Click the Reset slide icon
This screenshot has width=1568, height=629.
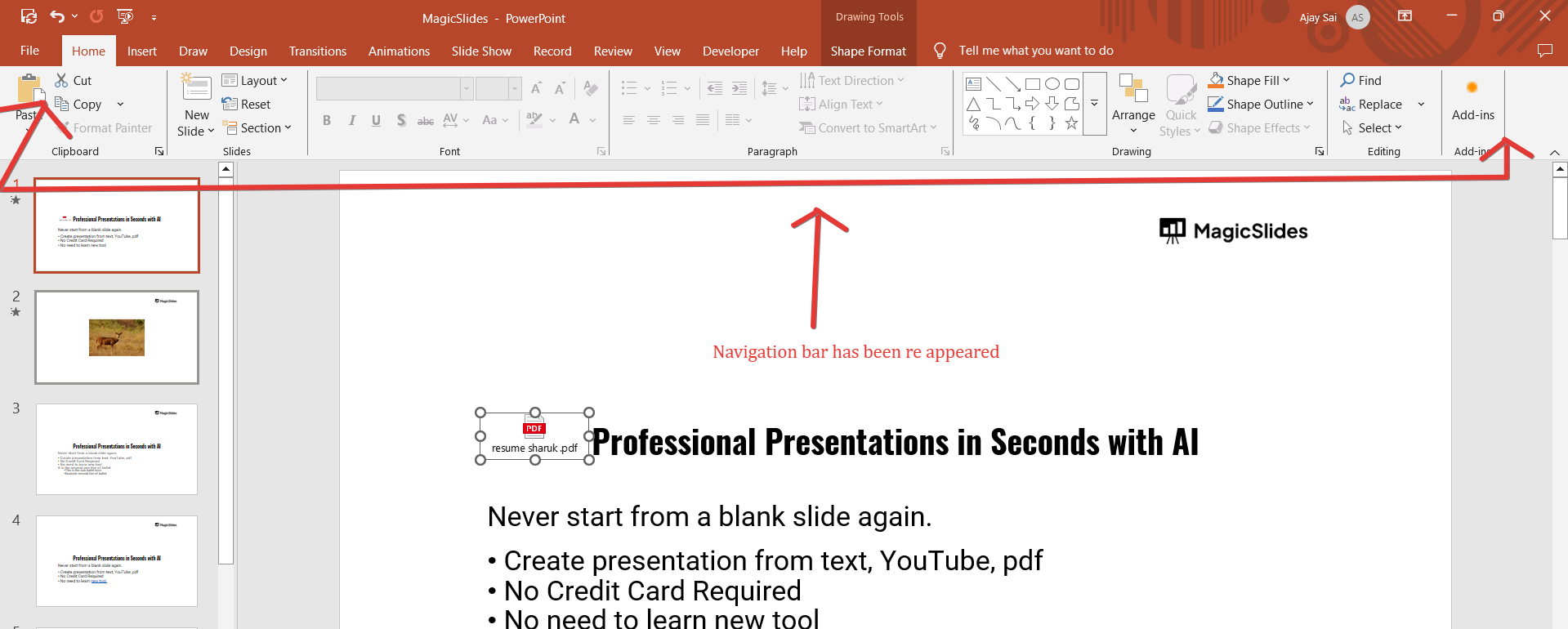pyautogui.click(x=230, y=104)
